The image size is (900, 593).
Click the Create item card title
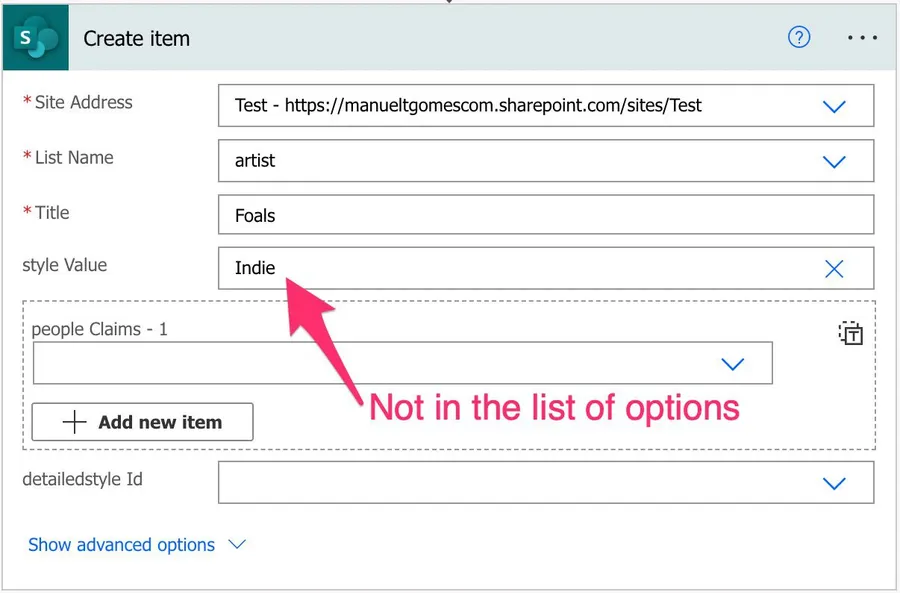136,39
